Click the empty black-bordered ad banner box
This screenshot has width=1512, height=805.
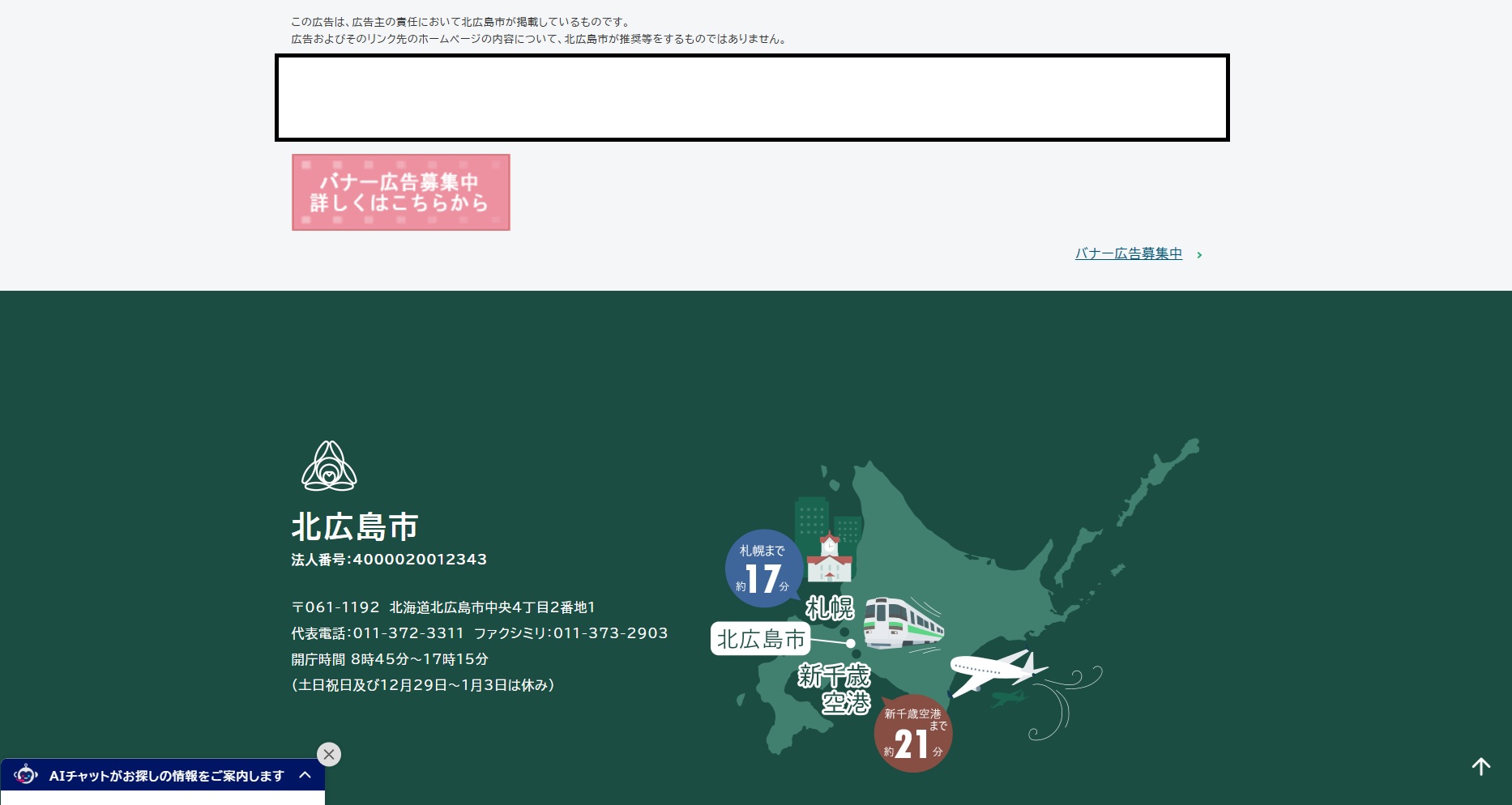click(752, 98)
